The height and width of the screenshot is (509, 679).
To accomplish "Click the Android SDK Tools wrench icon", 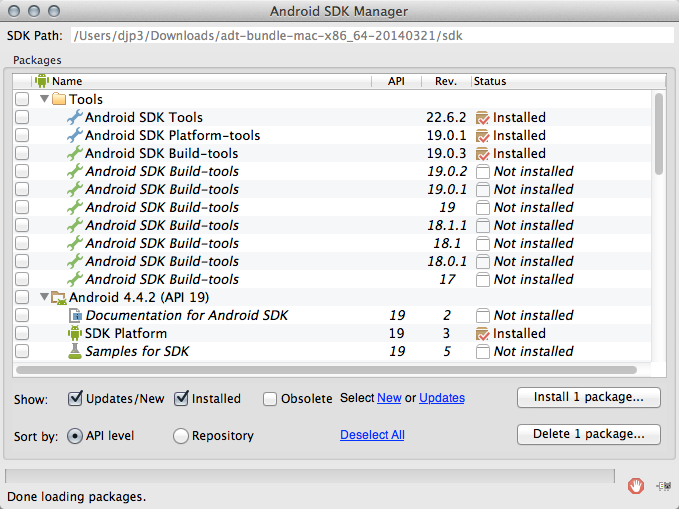I will point(74,118).
